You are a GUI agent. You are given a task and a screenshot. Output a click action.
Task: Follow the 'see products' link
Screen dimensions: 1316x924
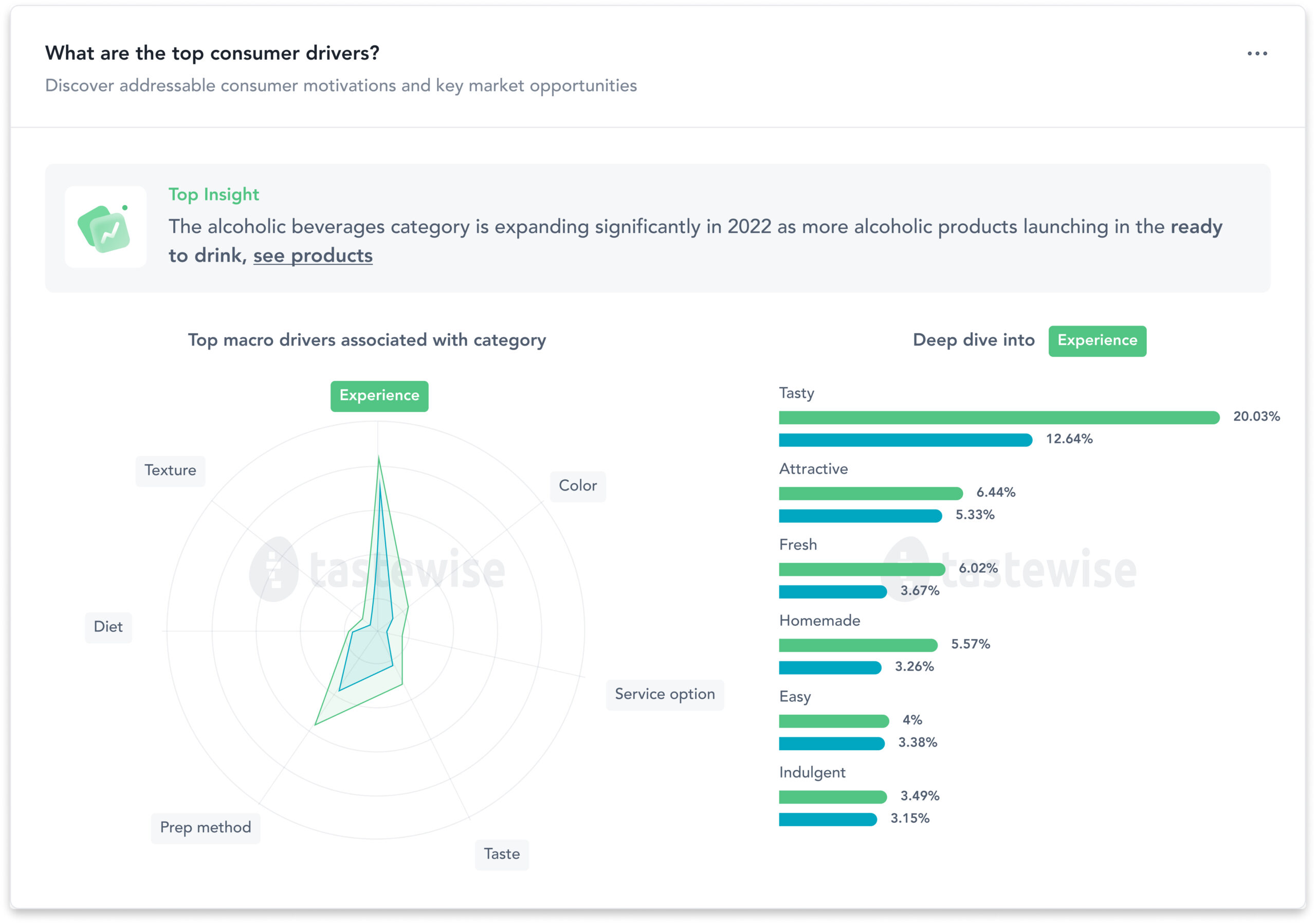[313, 256]
